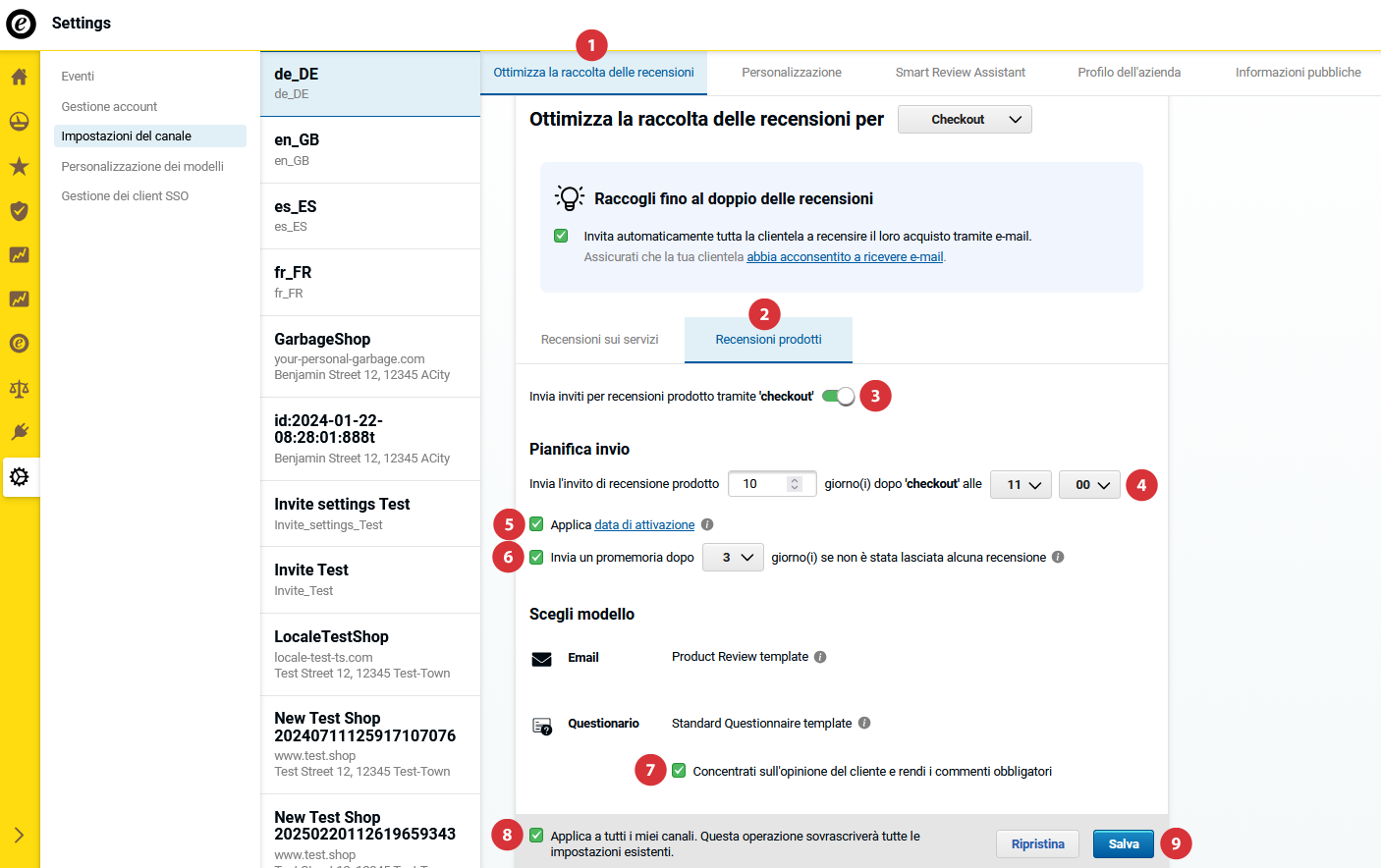Click the info icon next to Product Review template
This screenshot has height=868, width=1381.
[820, 657]
